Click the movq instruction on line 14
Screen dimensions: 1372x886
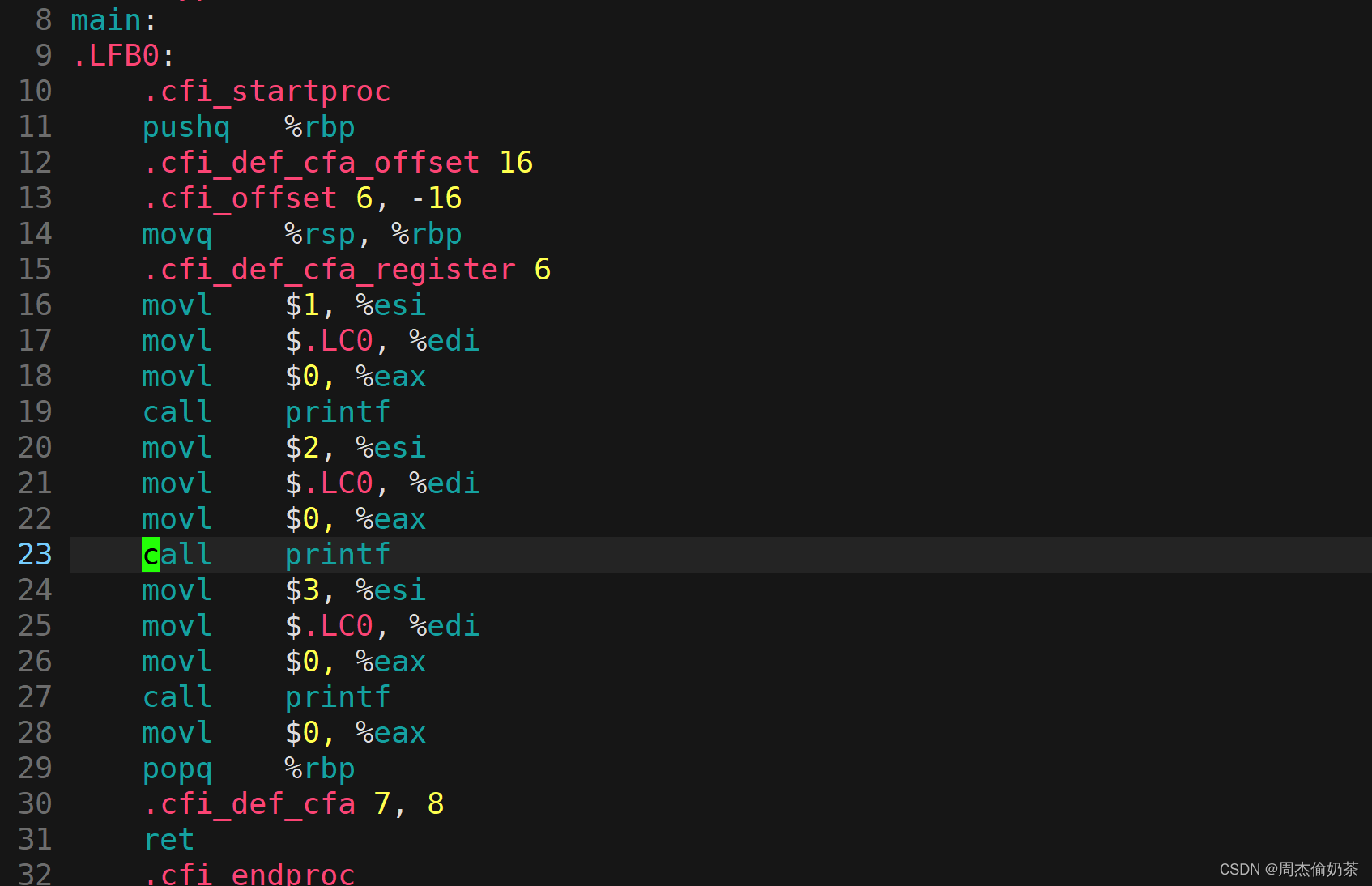pos(177,234)
